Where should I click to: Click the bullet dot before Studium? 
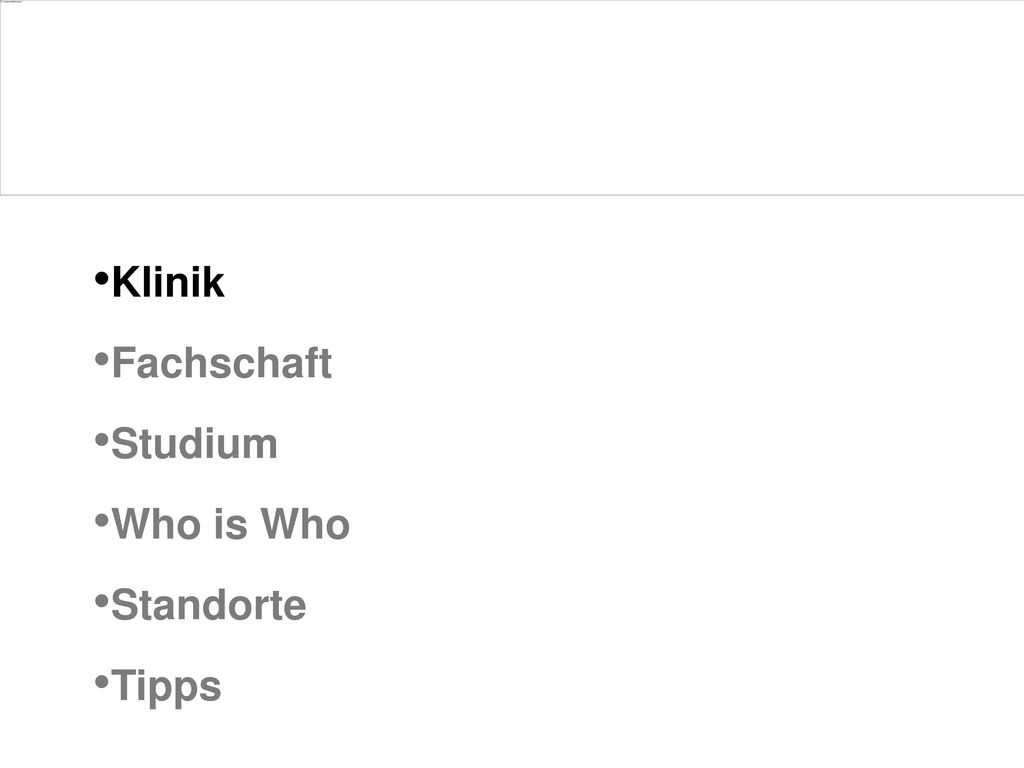101,440
